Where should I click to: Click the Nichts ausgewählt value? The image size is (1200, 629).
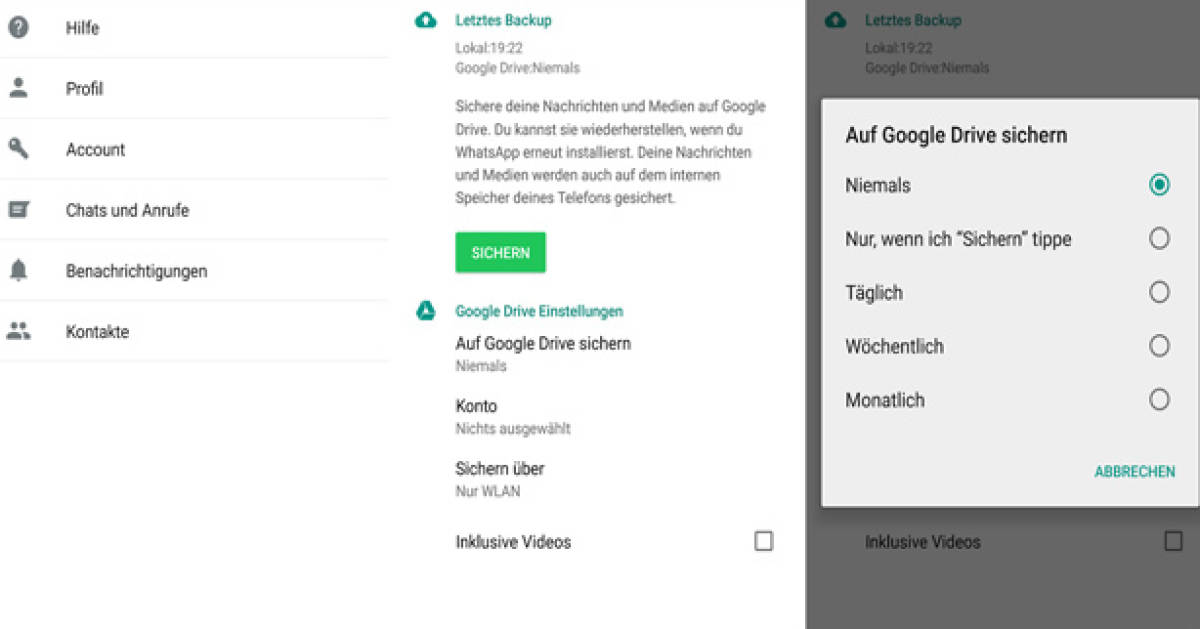pos(513,429)
